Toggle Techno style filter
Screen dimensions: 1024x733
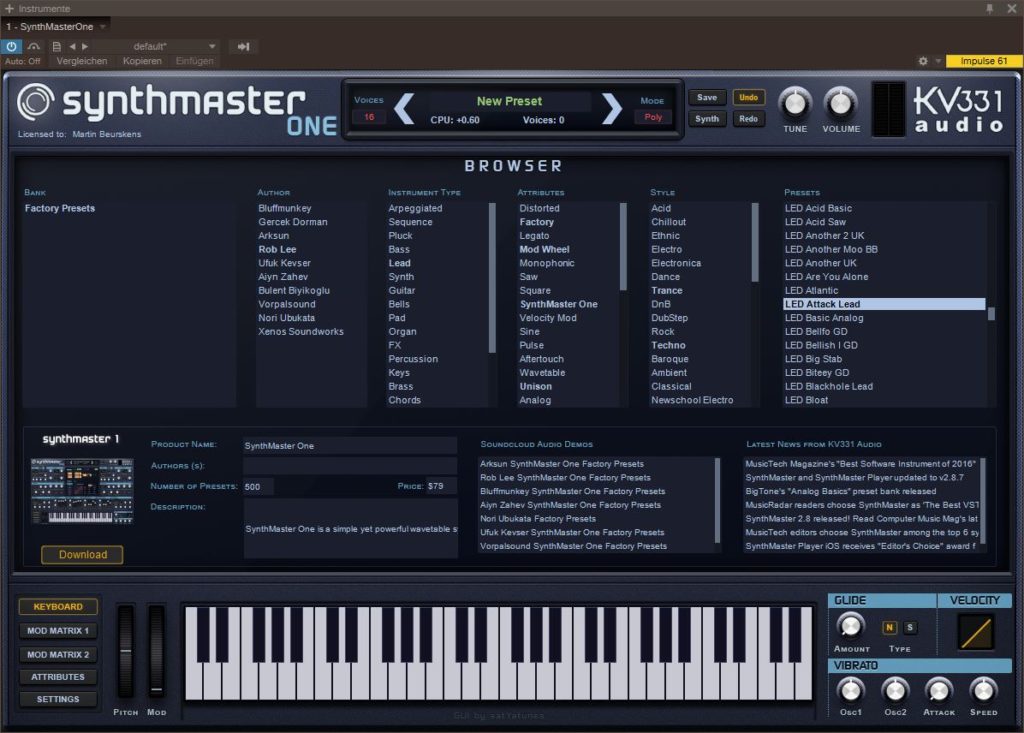coord(668,346)
